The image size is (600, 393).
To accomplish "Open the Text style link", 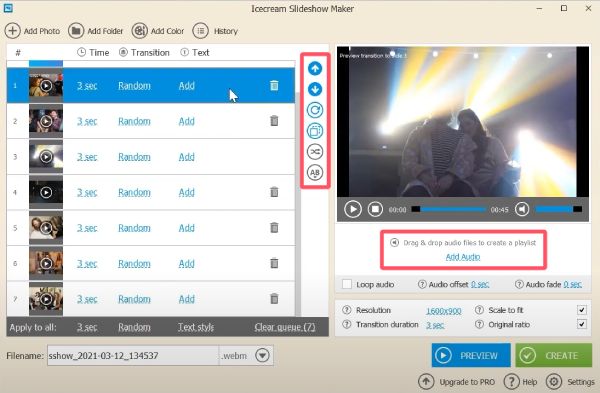I will (x=196, y=327).
